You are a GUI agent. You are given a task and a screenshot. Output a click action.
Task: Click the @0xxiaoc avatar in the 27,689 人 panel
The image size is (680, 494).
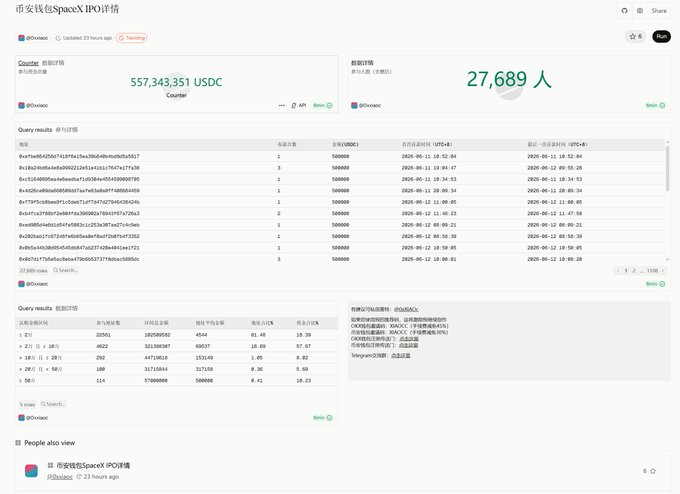click(354, 105)
